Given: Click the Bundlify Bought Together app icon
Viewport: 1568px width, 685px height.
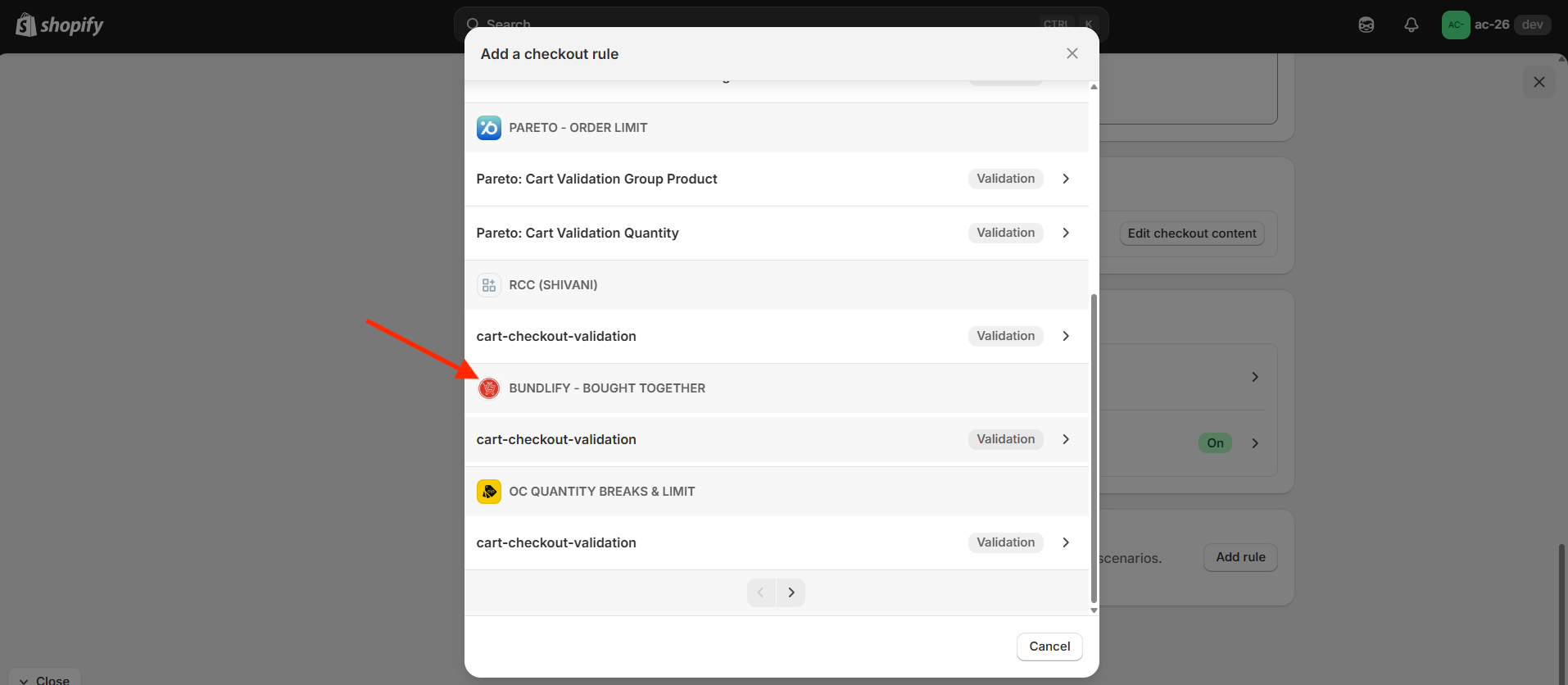Looking at the screenshot, I should coord(489,388).
